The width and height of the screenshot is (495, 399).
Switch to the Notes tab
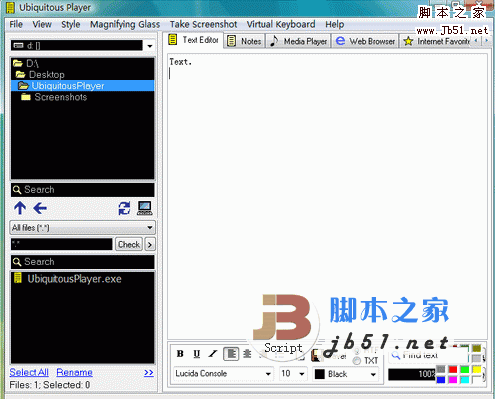(x=244, y=41)
